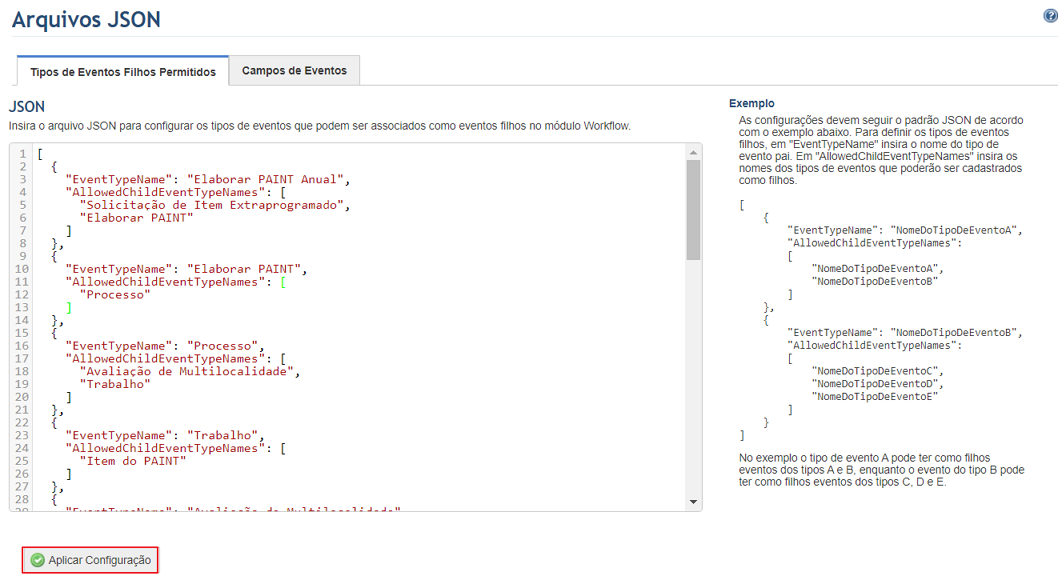Screen dimensions: 1062x584
Task: Click the "Exemplo" heading
Action: [x=752, y=103]
